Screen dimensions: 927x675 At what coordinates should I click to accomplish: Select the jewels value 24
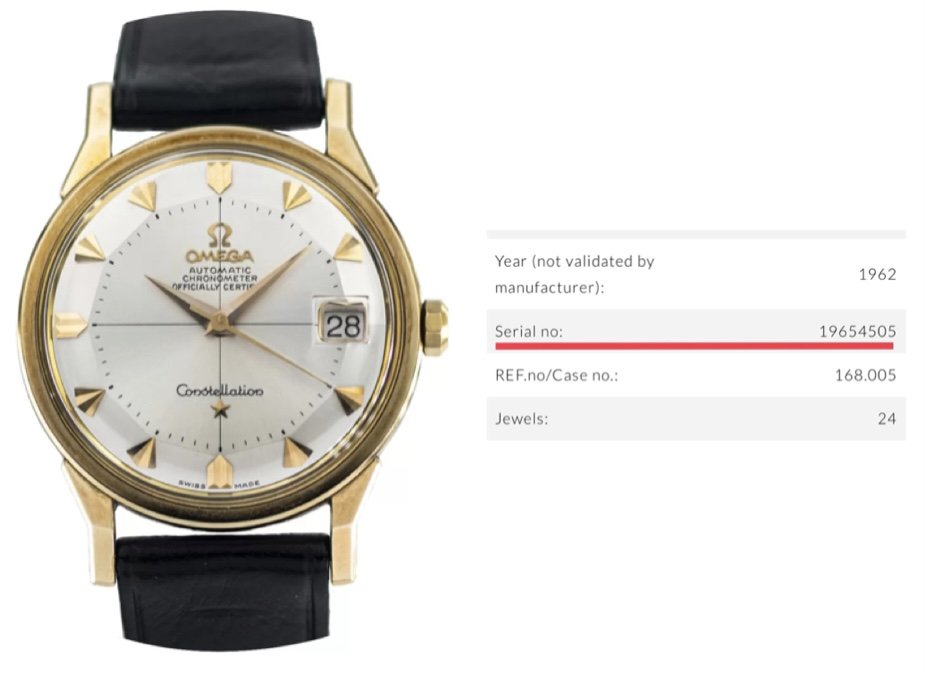click(886, 419)
